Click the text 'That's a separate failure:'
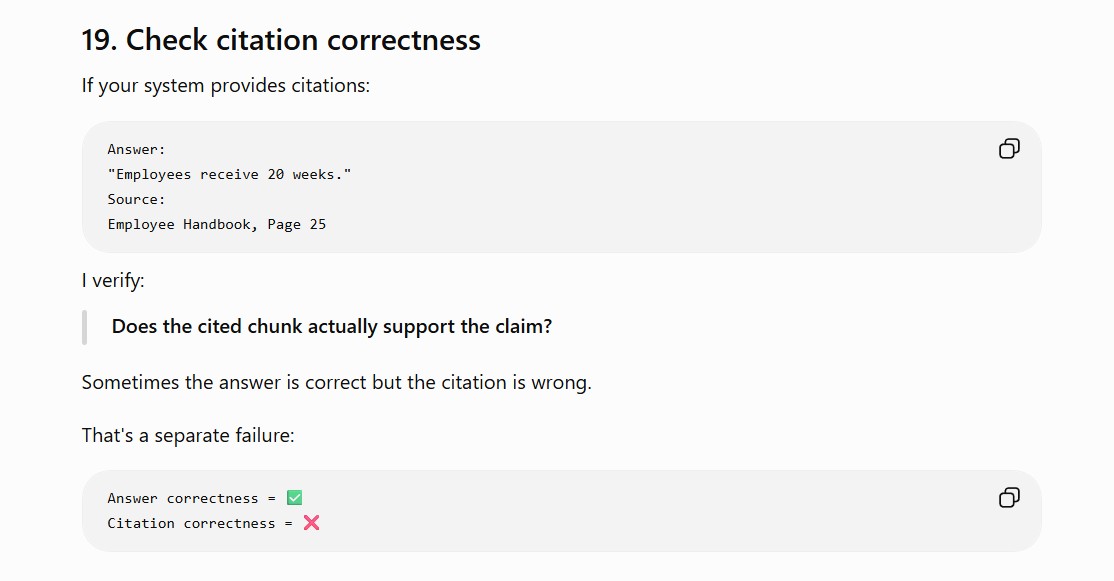 188,435
